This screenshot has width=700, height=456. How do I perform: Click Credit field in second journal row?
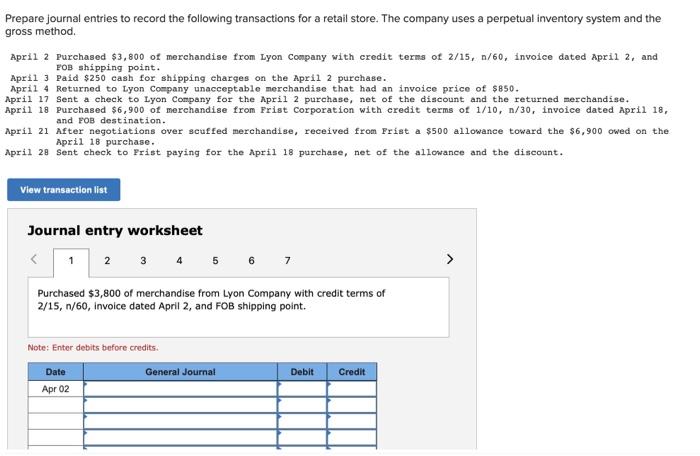pos(352,405)
